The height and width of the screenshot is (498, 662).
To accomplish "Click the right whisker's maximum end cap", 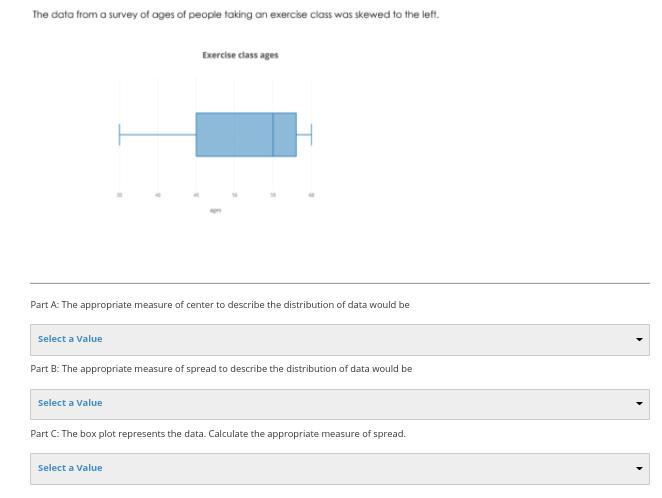I will tap(311, 135).
